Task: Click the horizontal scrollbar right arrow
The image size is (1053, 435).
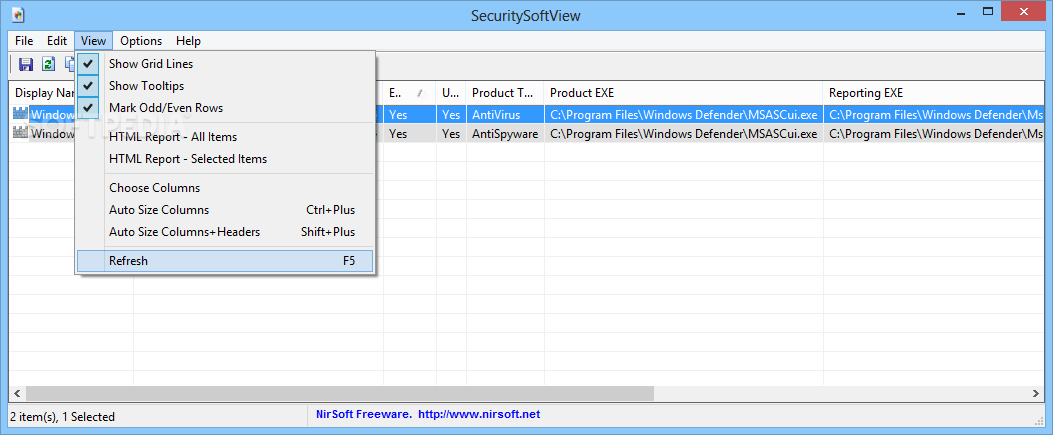Action: pyautogui.click(x=1036, y=393)
